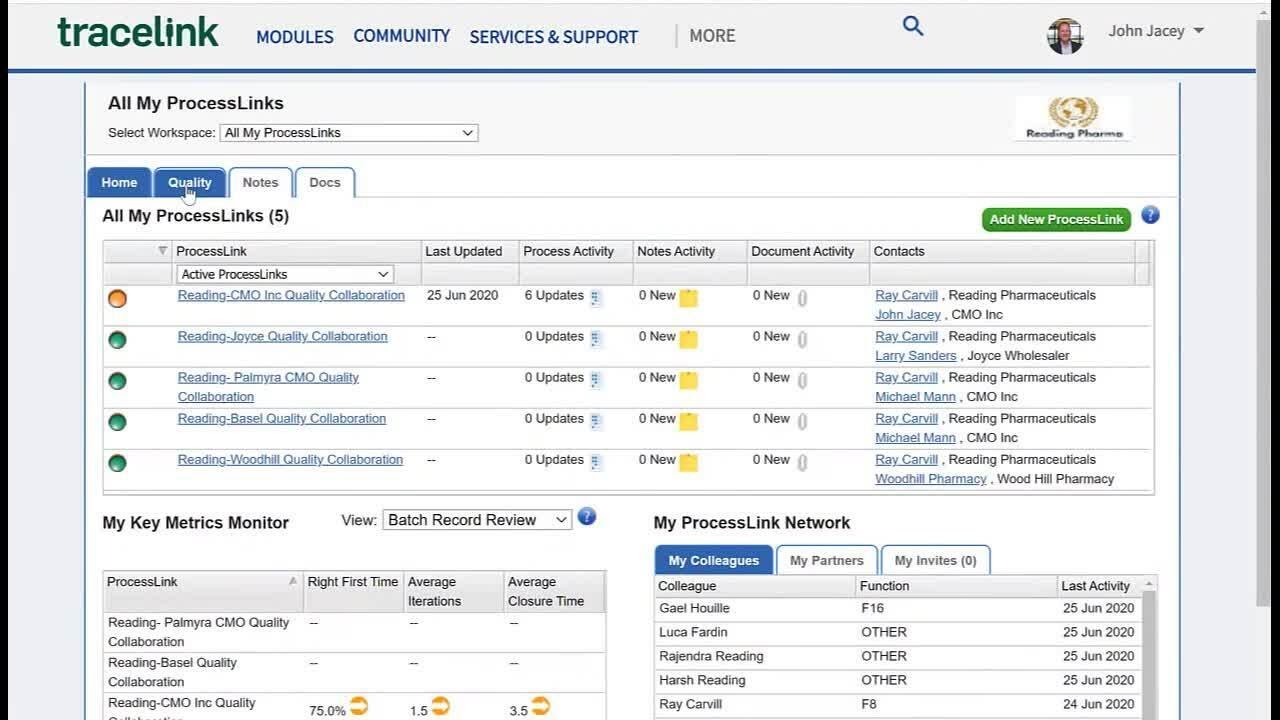Click Right First Time orange trend arrow
The image size is (1280, 720).
point(359,706)
